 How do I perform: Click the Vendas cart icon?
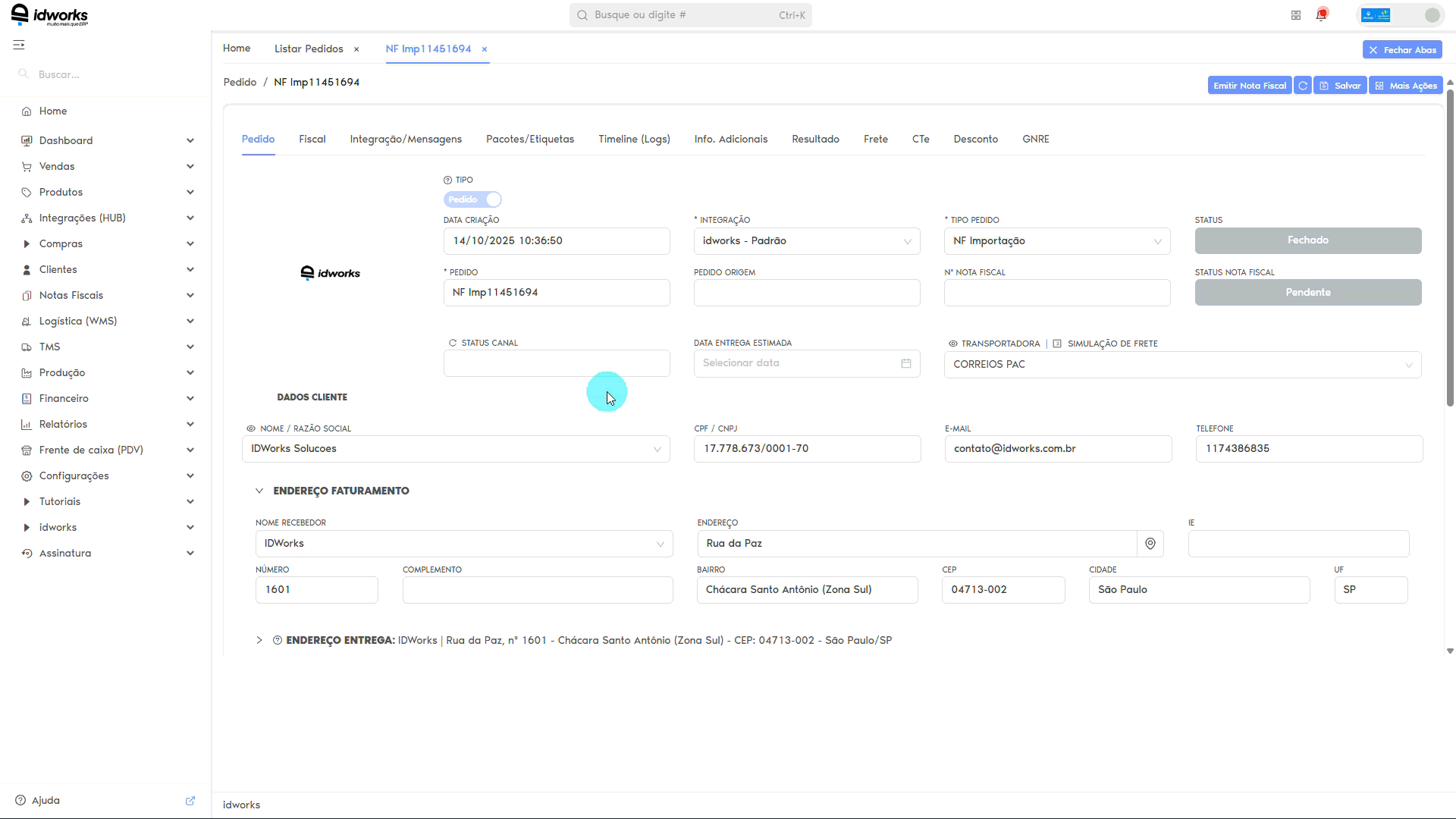point(27,167)
